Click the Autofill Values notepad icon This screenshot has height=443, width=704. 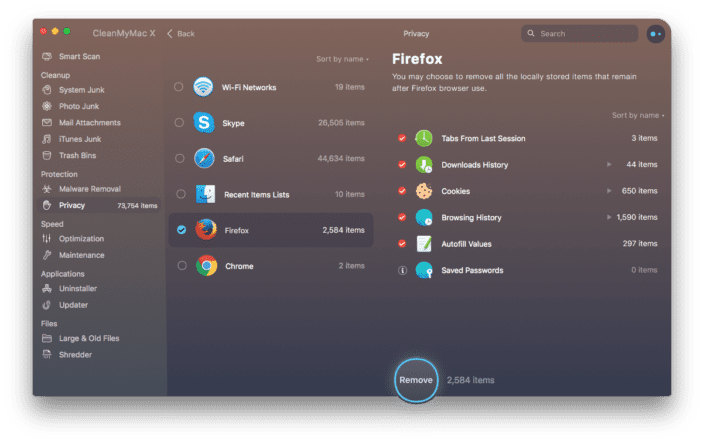click(424, 244)
